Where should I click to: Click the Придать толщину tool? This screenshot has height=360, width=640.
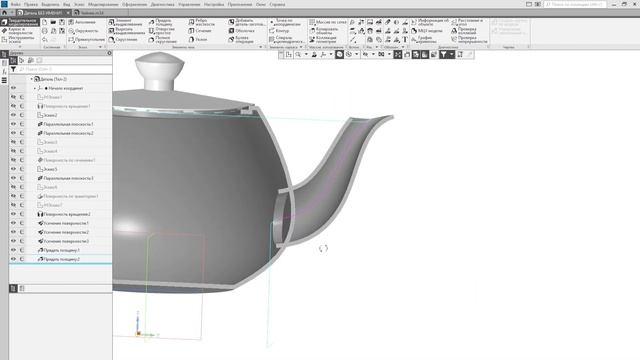(x=160, y=22)
